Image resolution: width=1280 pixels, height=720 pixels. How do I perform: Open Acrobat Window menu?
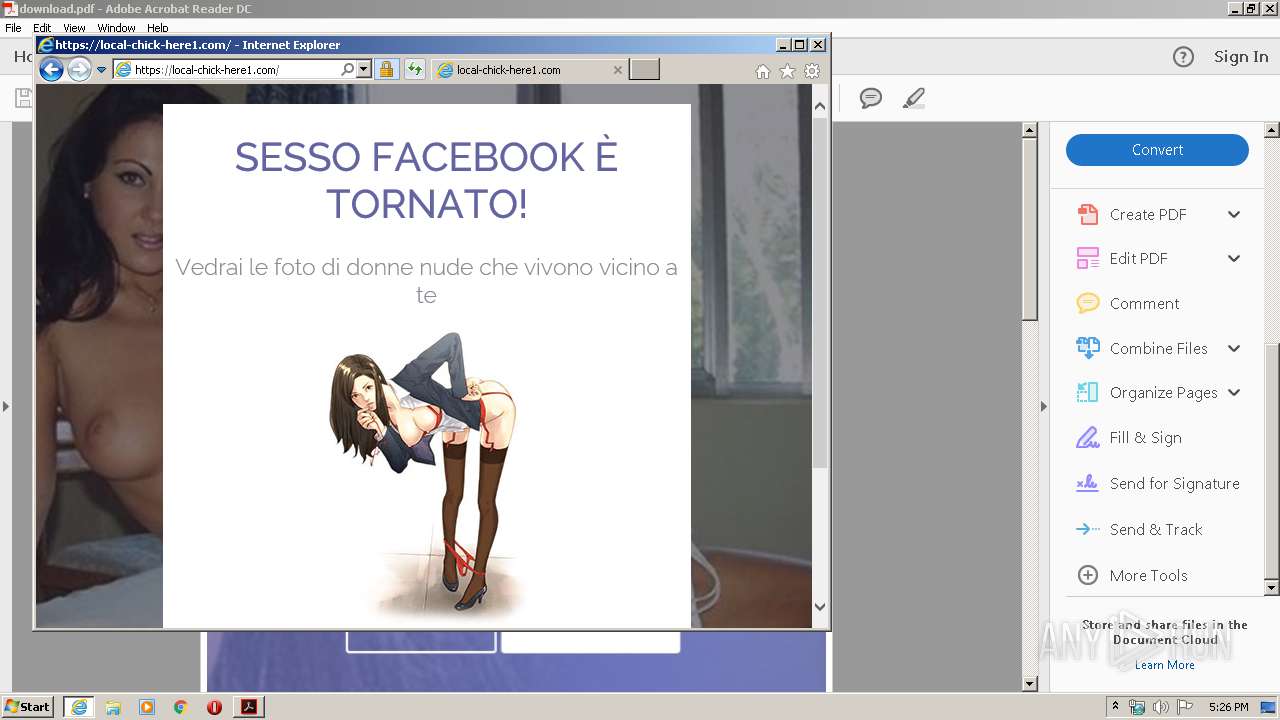[x=116, y=28]
